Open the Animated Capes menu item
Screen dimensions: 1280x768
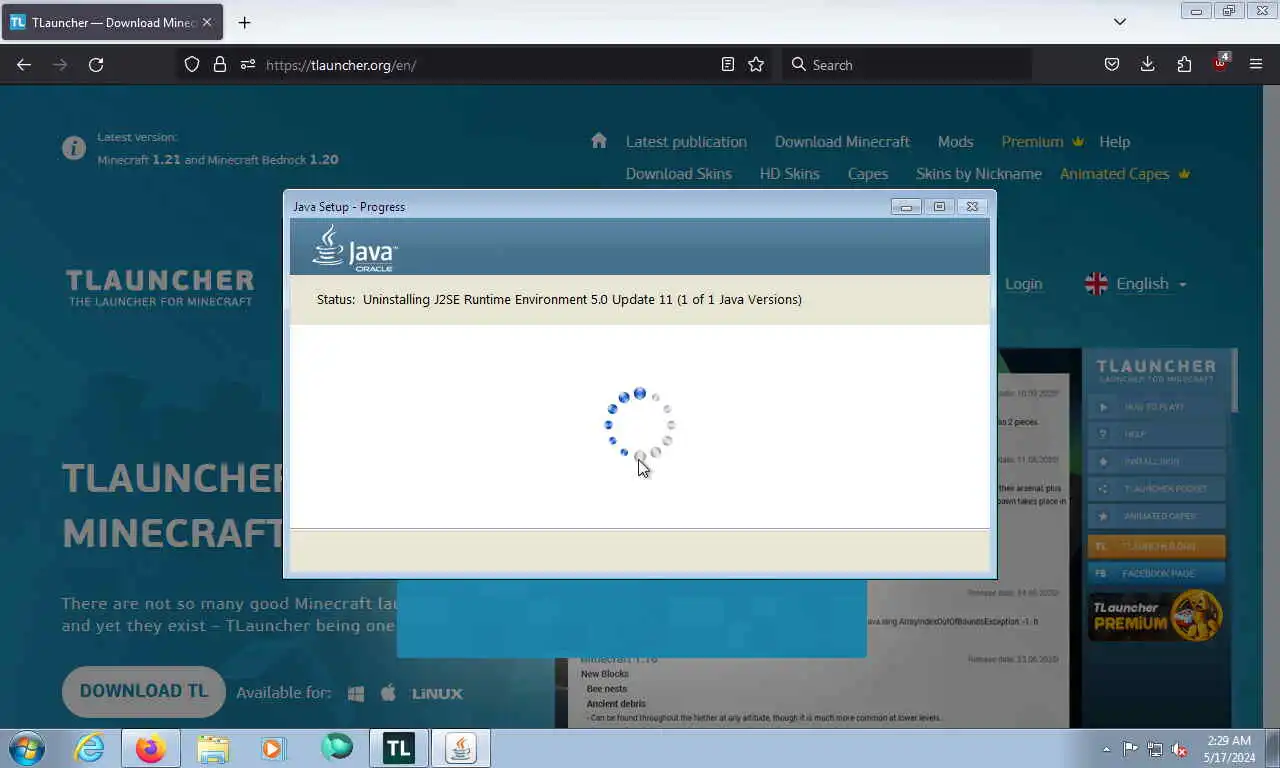click(1125, 174)
